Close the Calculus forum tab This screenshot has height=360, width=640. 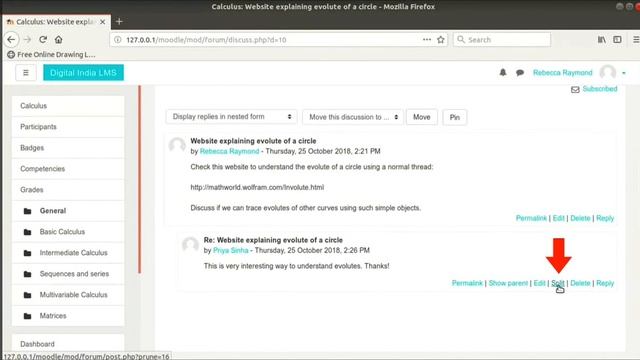[102, 22]
